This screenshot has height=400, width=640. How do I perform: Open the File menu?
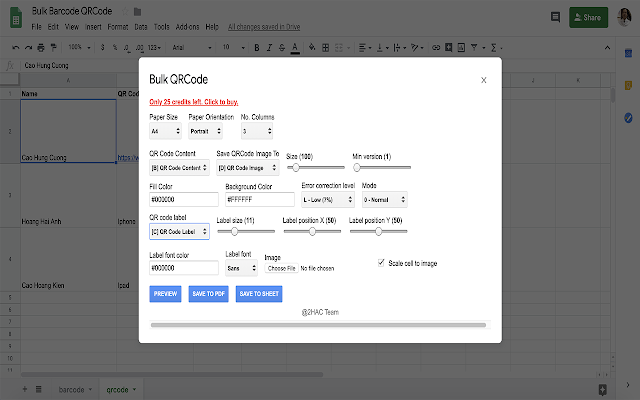tap(36, 27)
